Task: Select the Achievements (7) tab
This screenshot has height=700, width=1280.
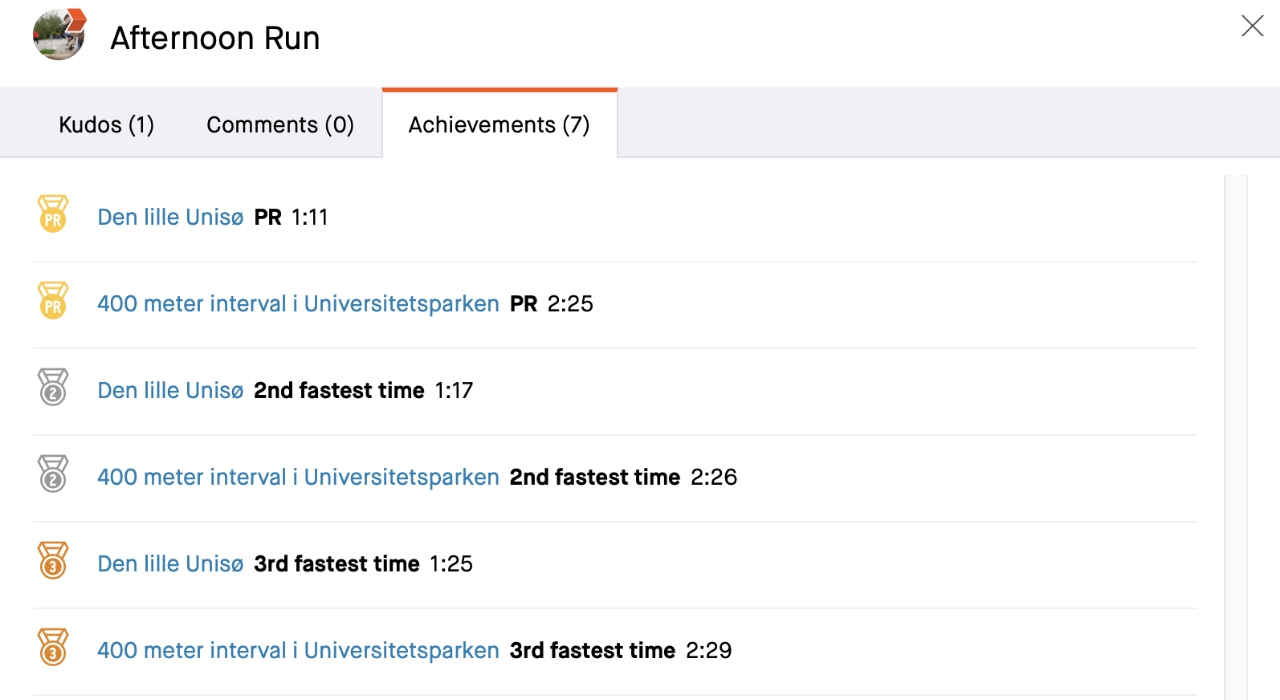Action: pyautogui.click(x=499, y=125)
